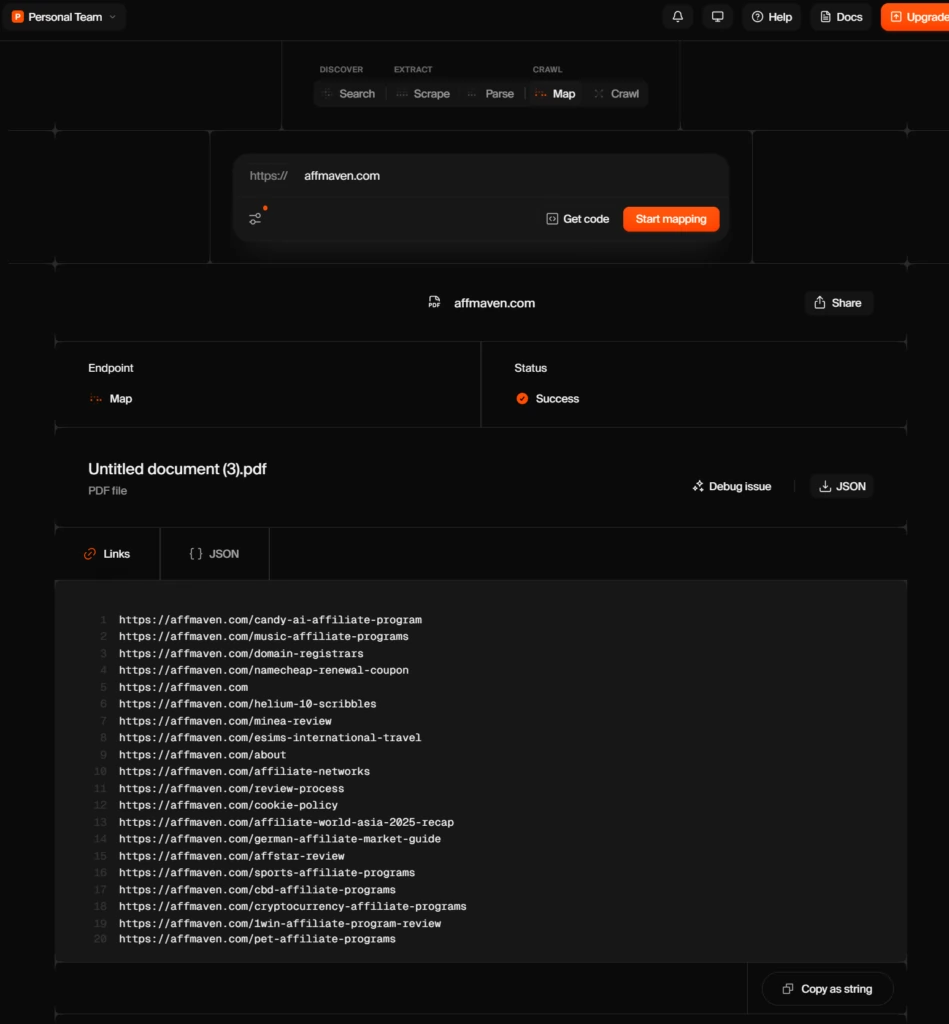Viewport: 949px width, 1024px height.
Task: Click the helium-10-scribbles link
Action: point(248,704)
